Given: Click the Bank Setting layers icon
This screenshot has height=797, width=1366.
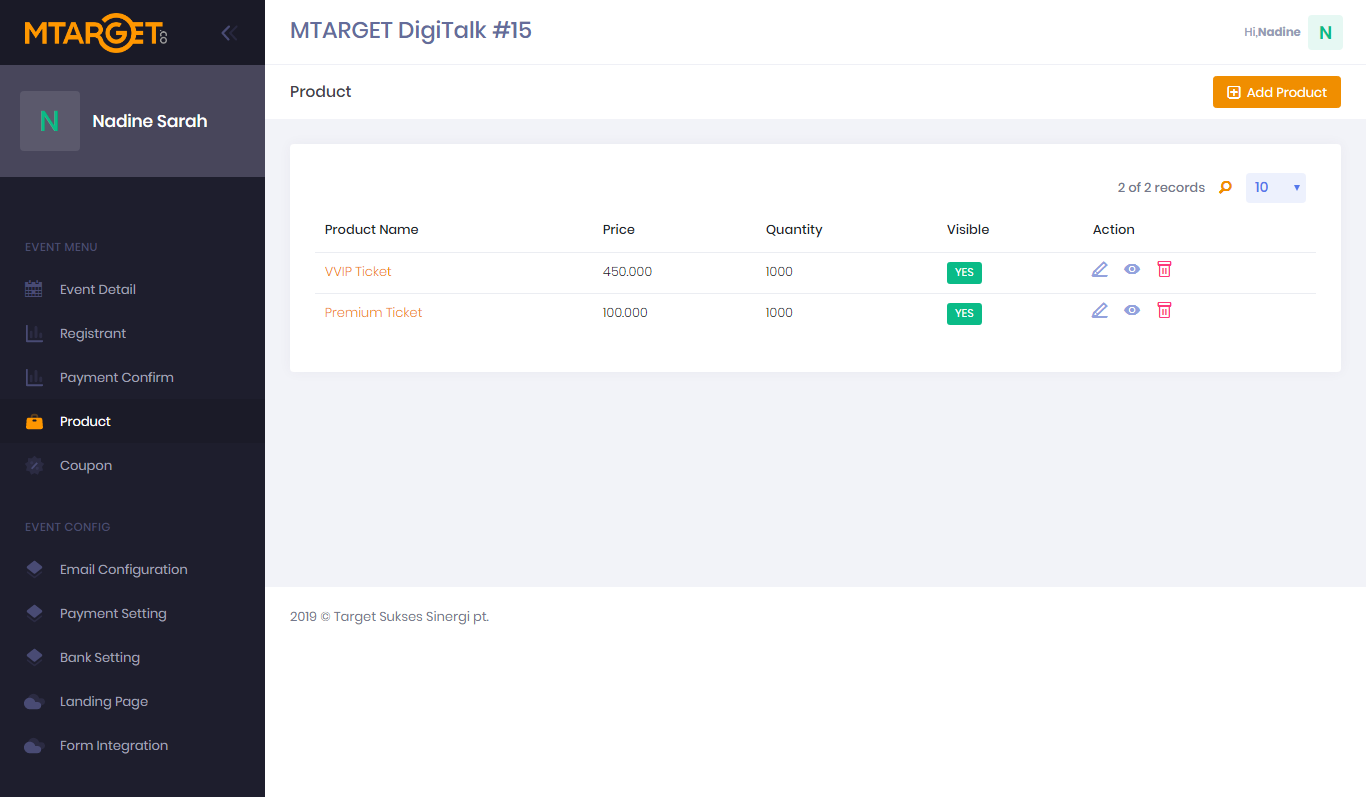Looking at the screenshot, I should (34, 657).
